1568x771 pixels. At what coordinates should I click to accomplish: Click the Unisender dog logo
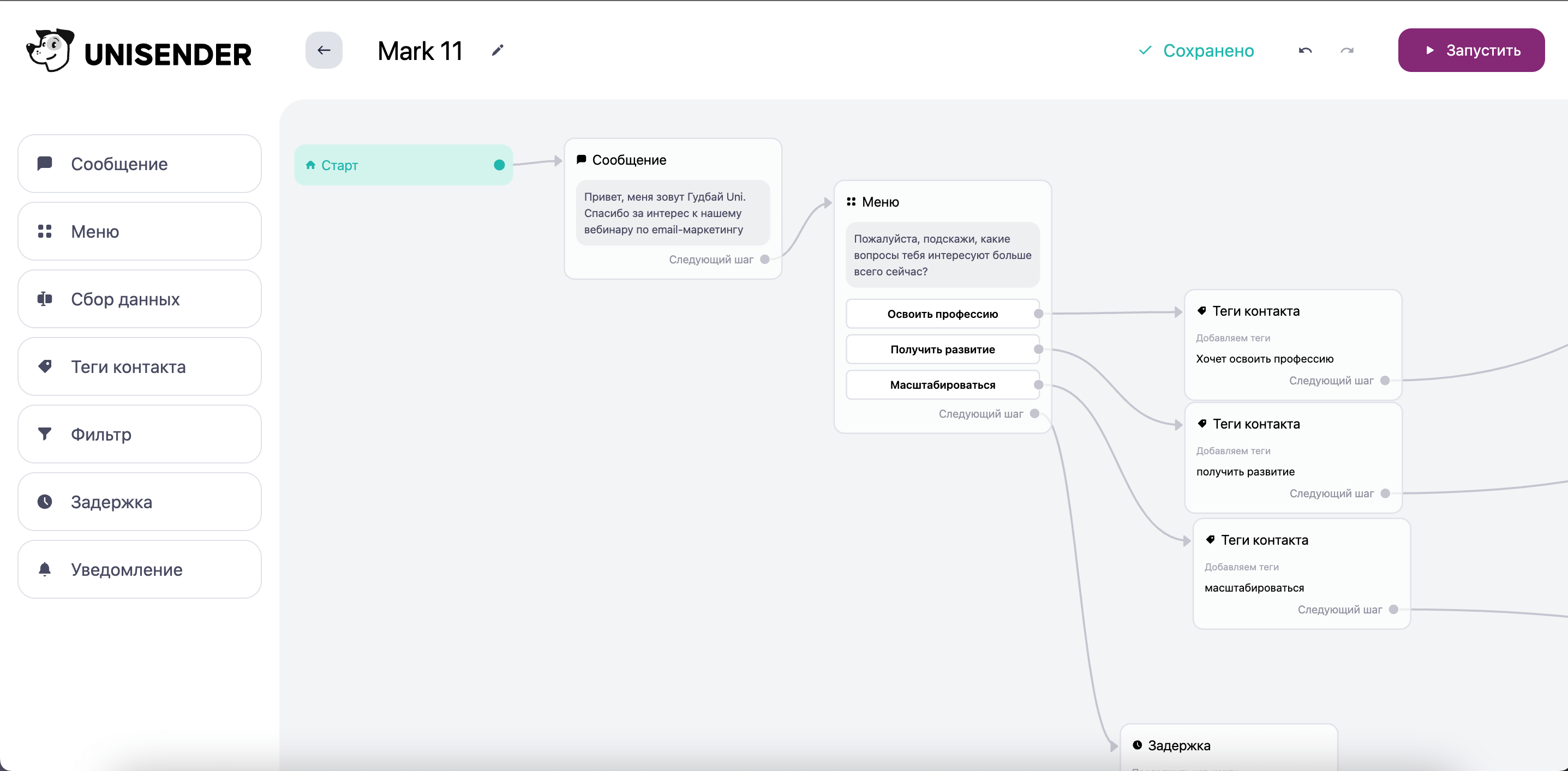tap(50, 51)
